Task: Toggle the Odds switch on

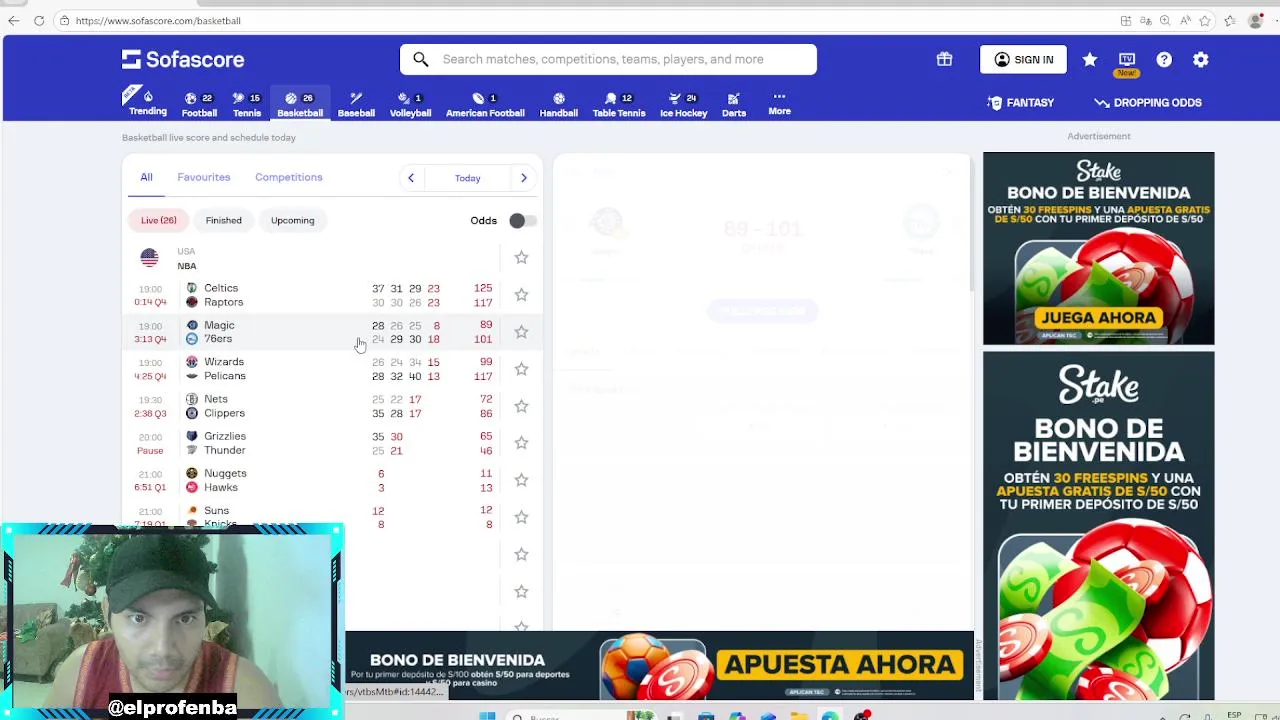Action: tap(521, 220)
